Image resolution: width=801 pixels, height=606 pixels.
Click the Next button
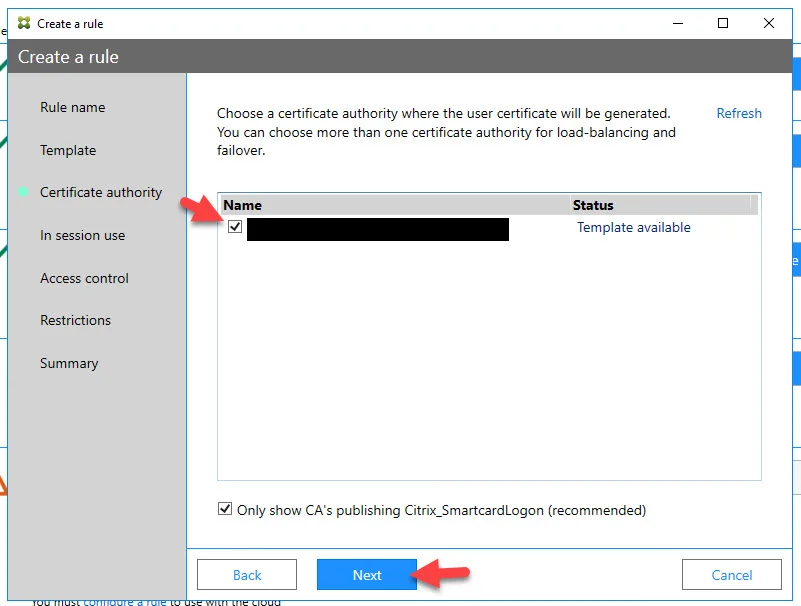point(367,574)
